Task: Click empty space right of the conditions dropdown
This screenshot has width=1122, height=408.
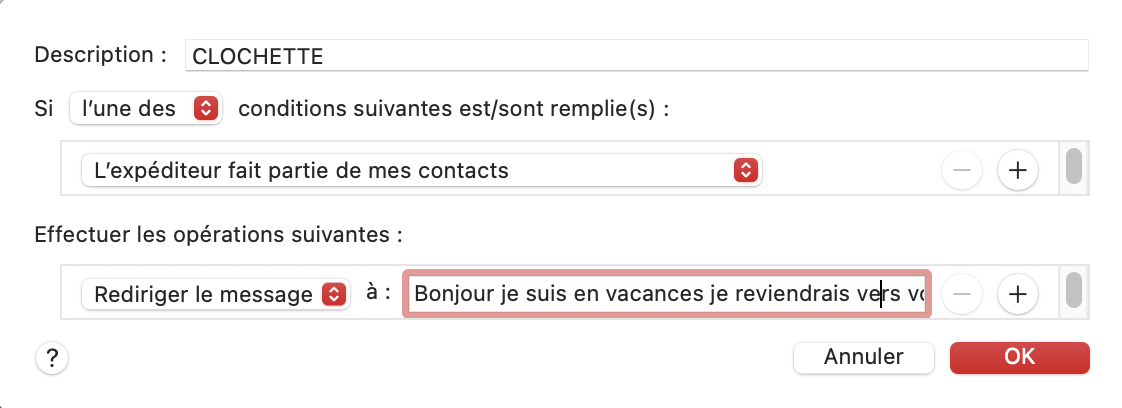Action: pyautogui.click(x=850, y=170)
